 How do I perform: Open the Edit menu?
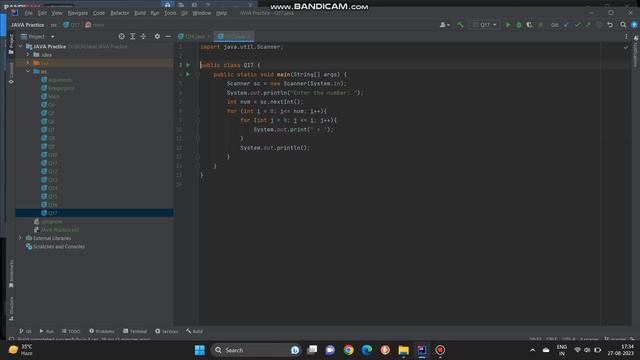click(42, 13)
